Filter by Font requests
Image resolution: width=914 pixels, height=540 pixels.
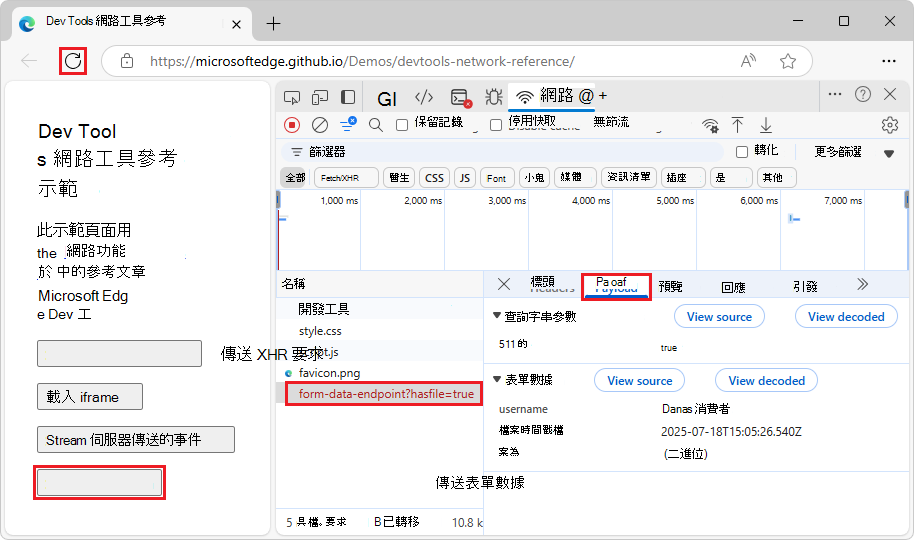coord(497,178)
